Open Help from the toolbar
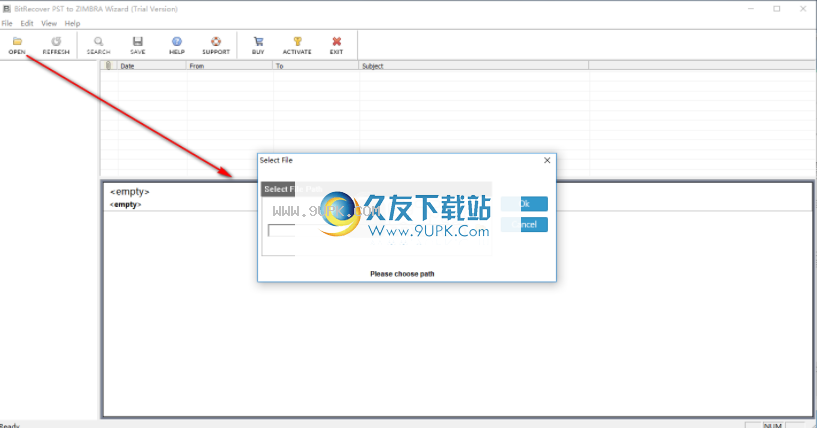This screenshot has width=817, height=428. (x=177, y=45)
